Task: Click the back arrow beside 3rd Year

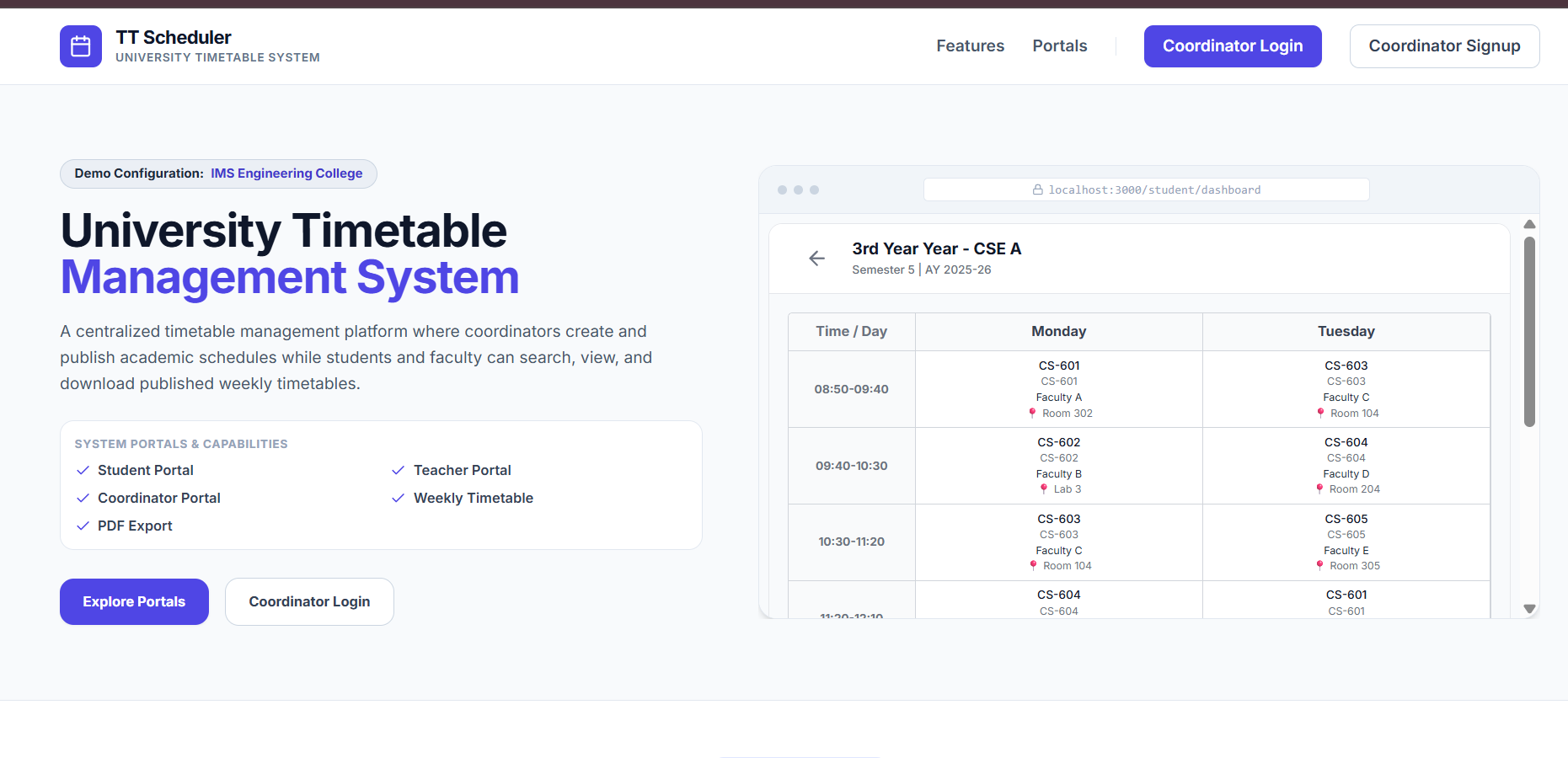Action: [x=816, y=259]
